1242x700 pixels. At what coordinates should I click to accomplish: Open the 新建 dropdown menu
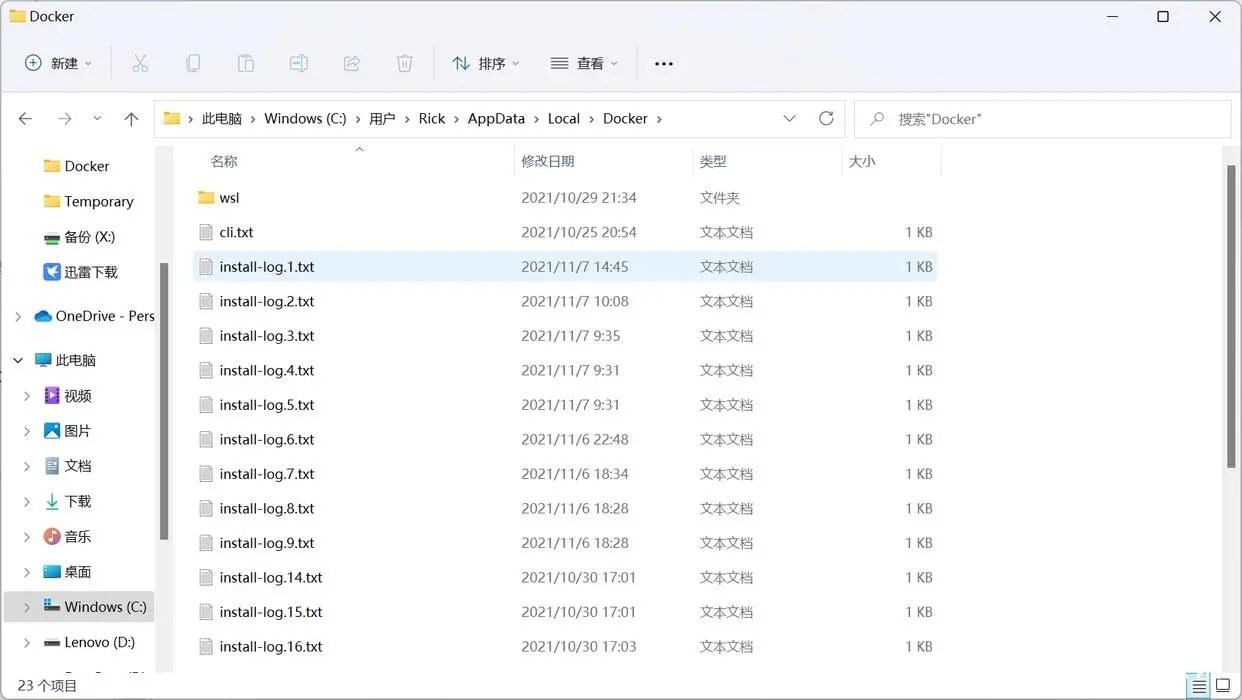58,63
